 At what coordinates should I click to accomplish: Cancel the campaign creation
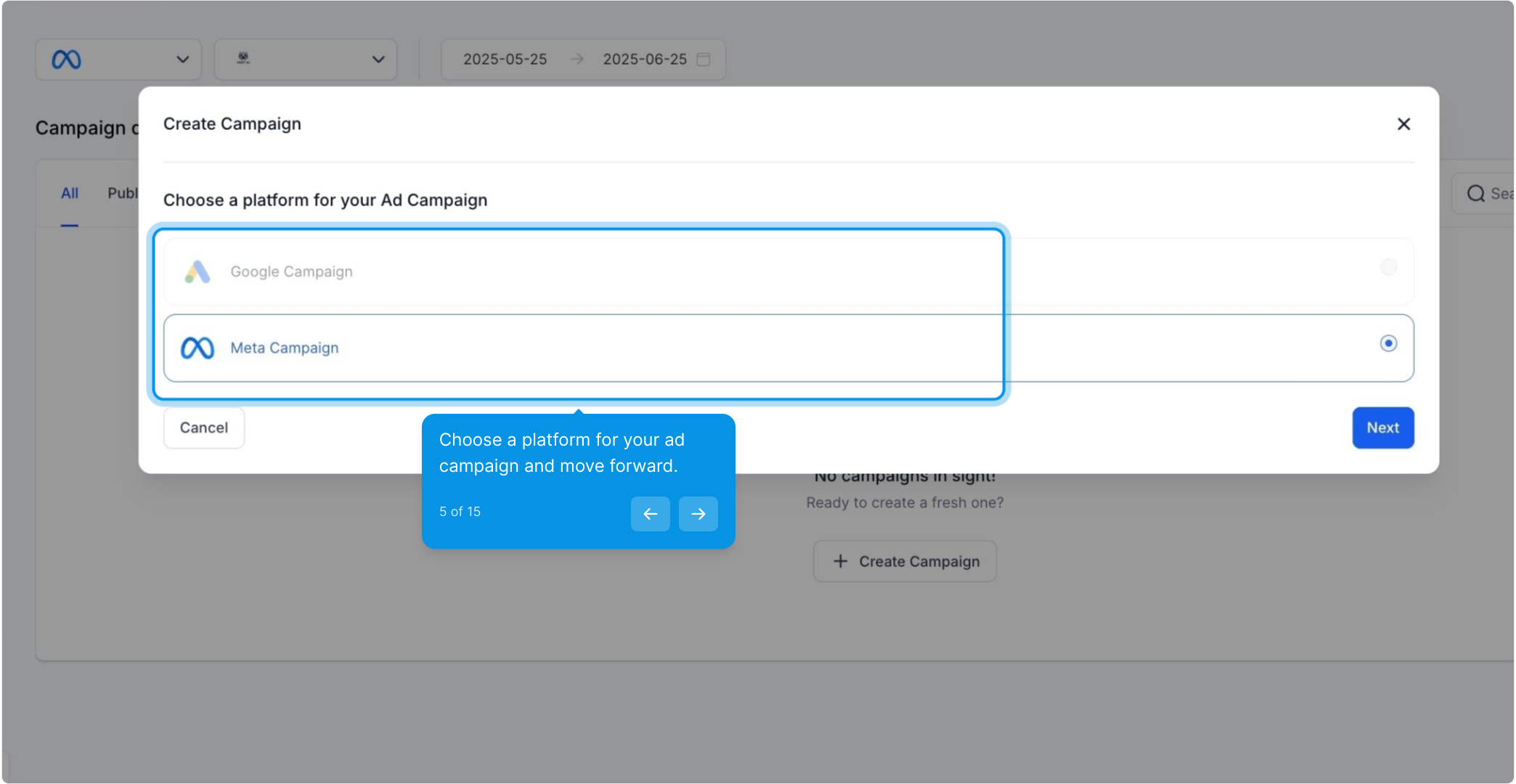pos(204,428)
